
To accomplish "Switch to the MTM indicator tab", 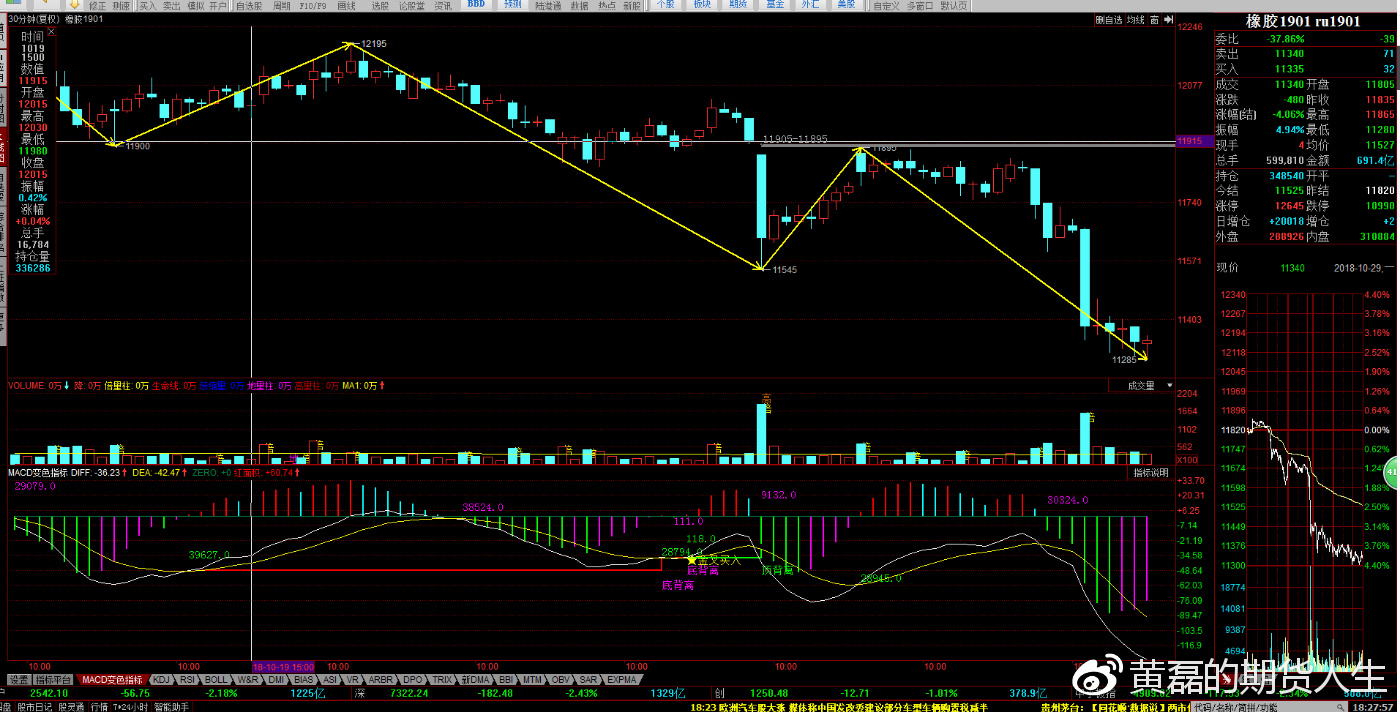I will 533,679.
